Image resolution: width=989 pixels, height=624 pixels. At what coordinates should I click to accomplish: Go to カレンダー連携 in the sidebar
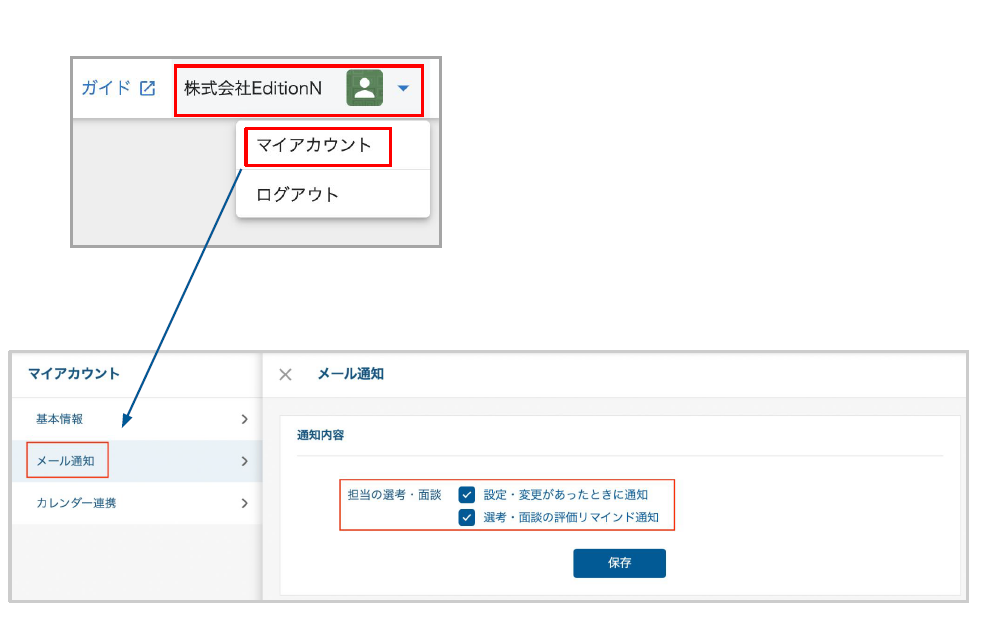(76, 503)
